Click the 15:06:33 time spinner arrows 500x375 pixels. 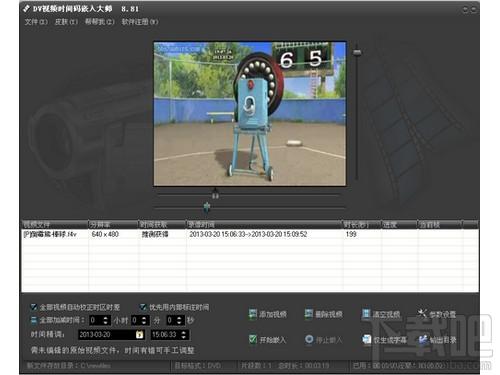click(184, 335)
